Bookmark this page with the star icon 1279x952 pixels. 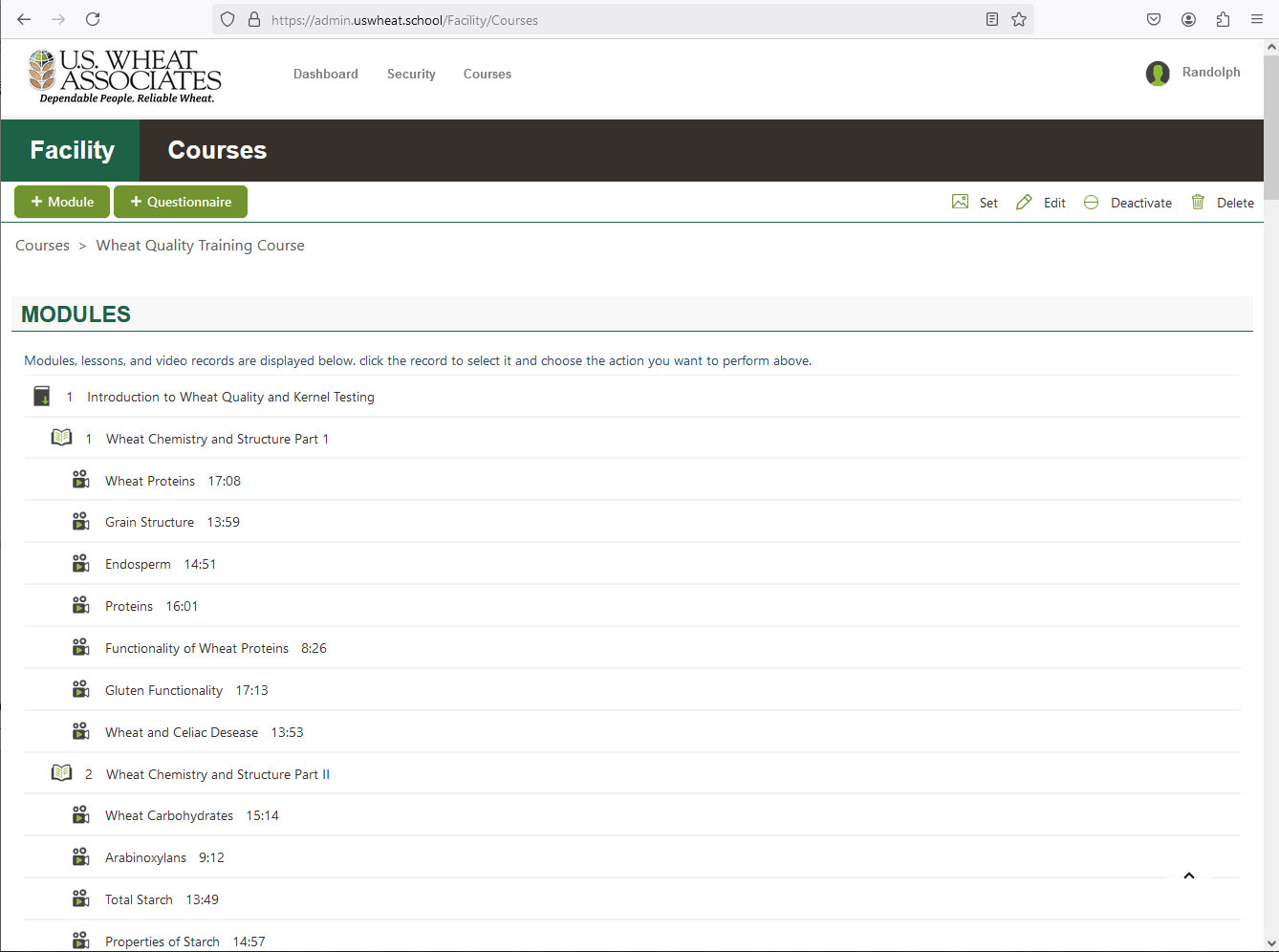(1019, 19)
